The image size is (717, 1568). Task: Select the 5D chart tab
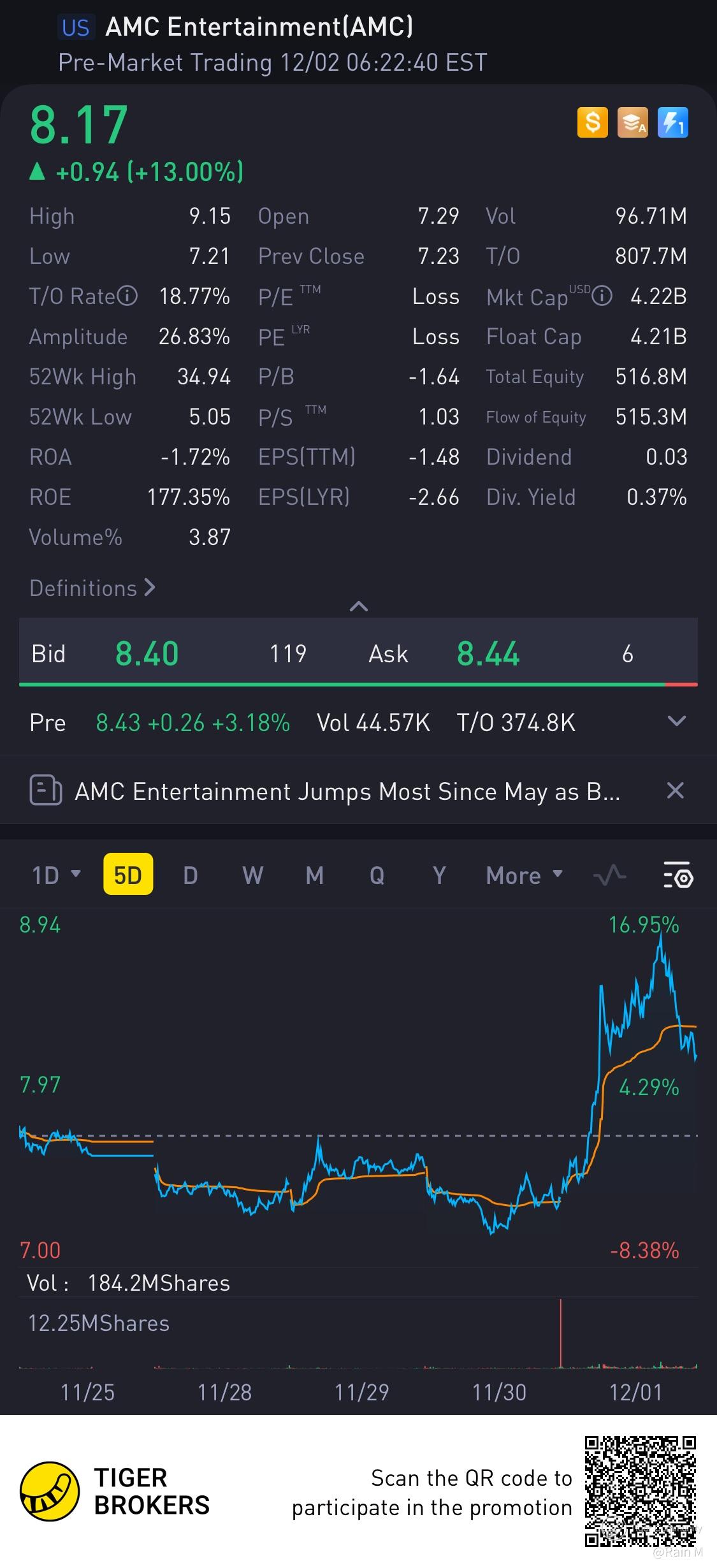pyautogui.click(x=128, y=875)
